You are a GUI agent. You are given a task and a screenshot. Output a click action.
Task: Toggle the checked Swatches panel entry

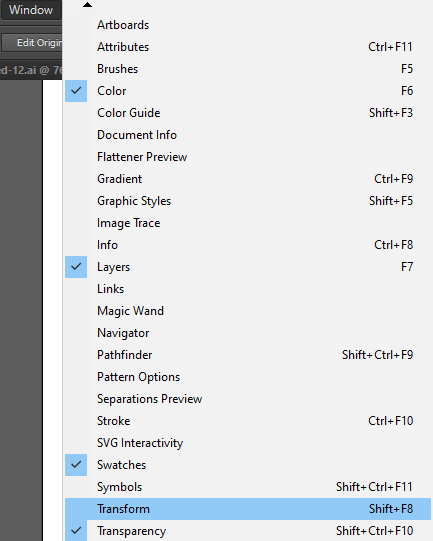tap(248, 465)
